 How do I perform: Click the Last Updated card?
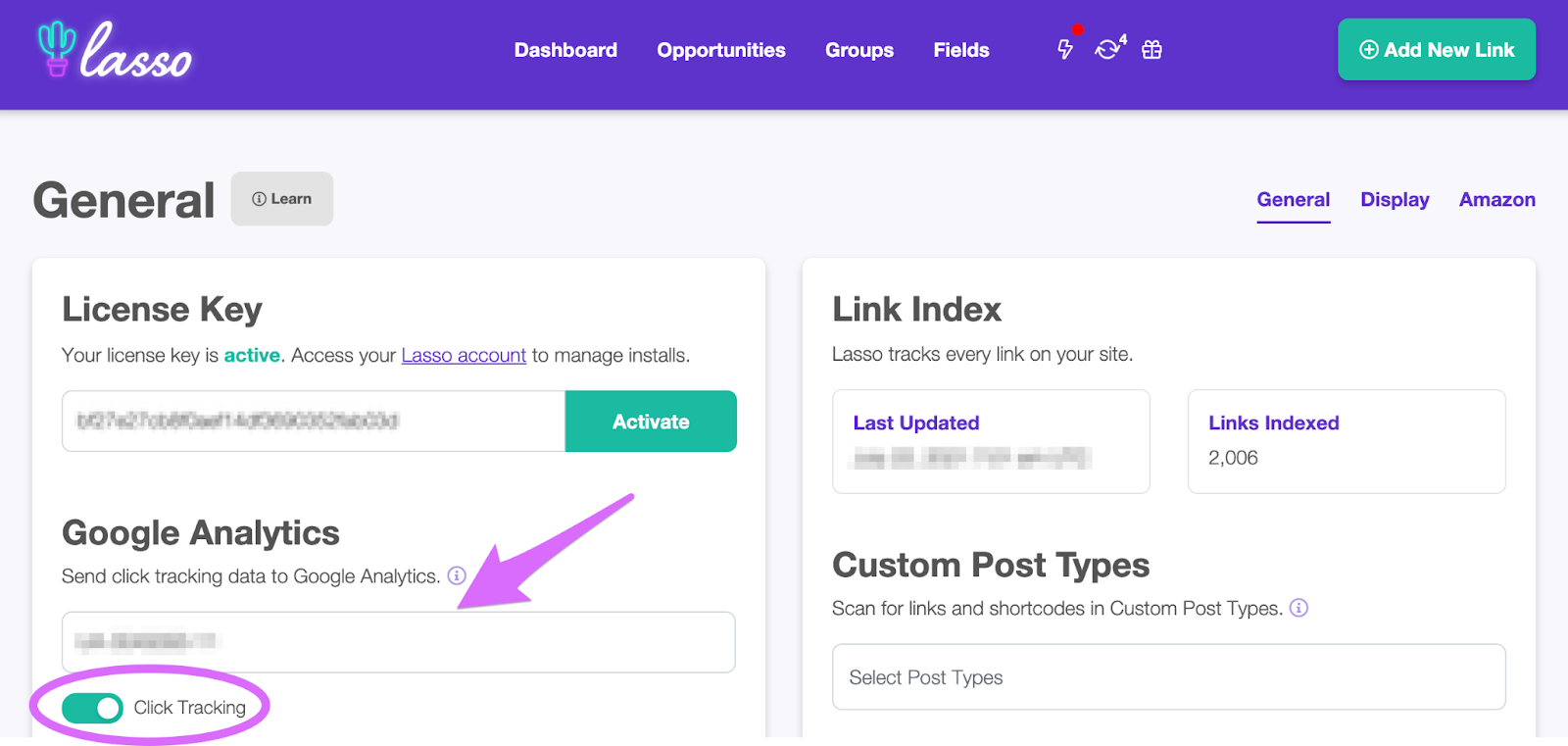pos(991,441)
